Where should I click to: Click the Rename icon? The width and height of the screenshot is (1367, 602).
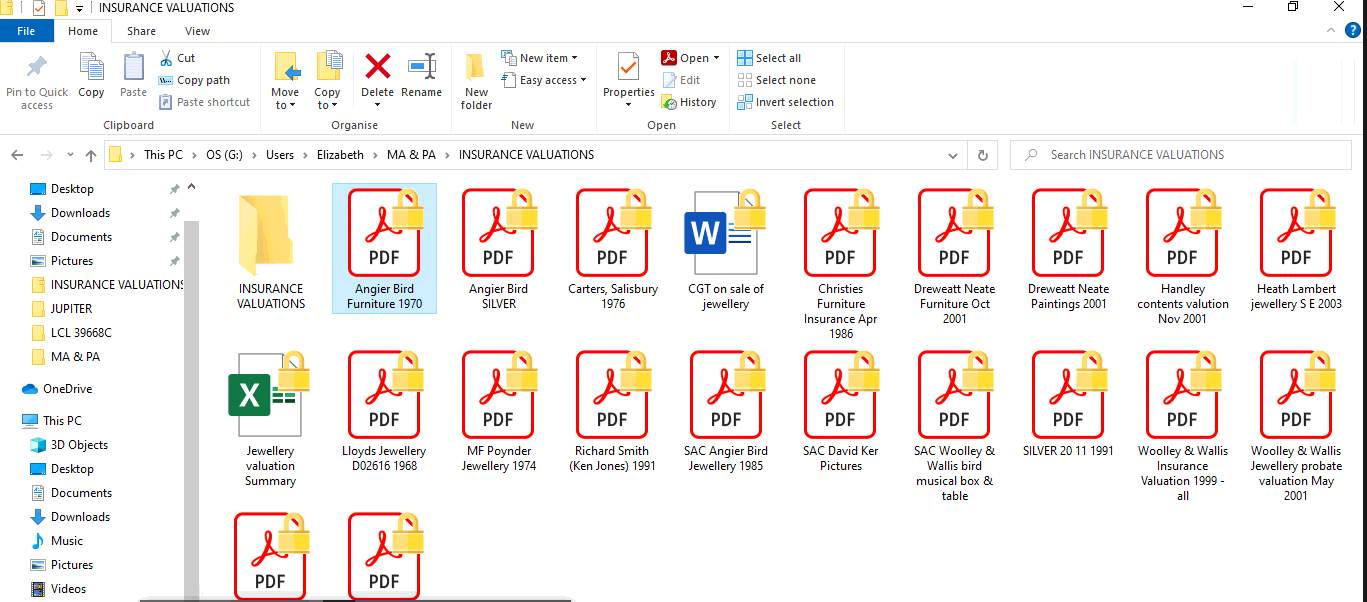click(422, 67)
